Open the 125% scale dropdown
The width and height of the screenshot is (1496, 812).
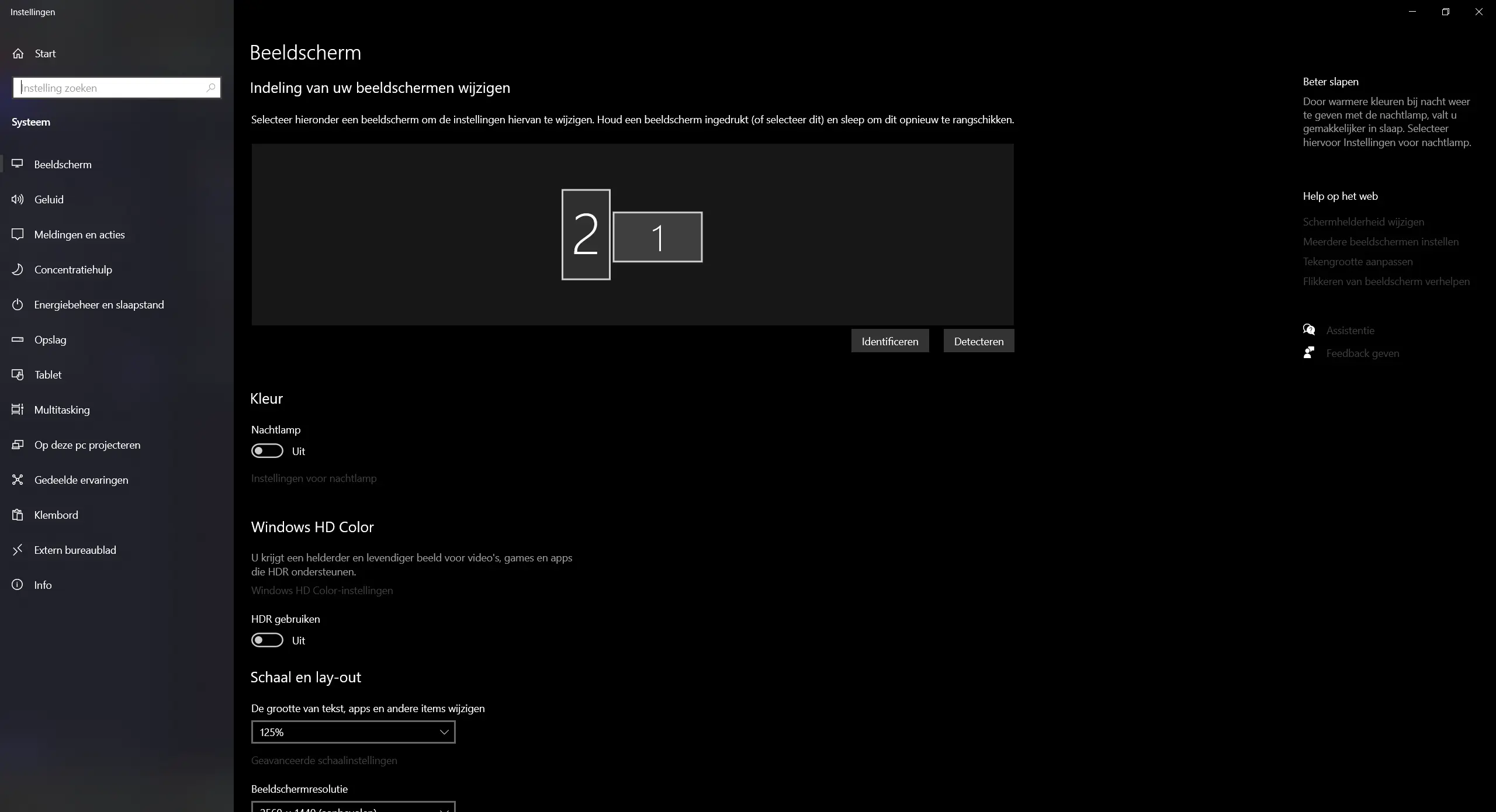click(353, 732)
